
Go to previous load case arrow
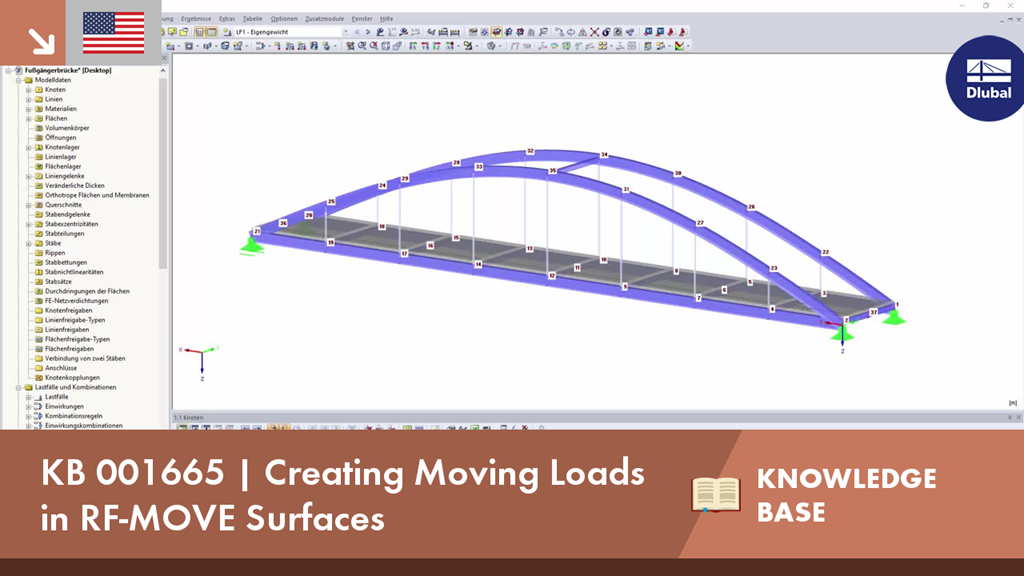point(357,31)
